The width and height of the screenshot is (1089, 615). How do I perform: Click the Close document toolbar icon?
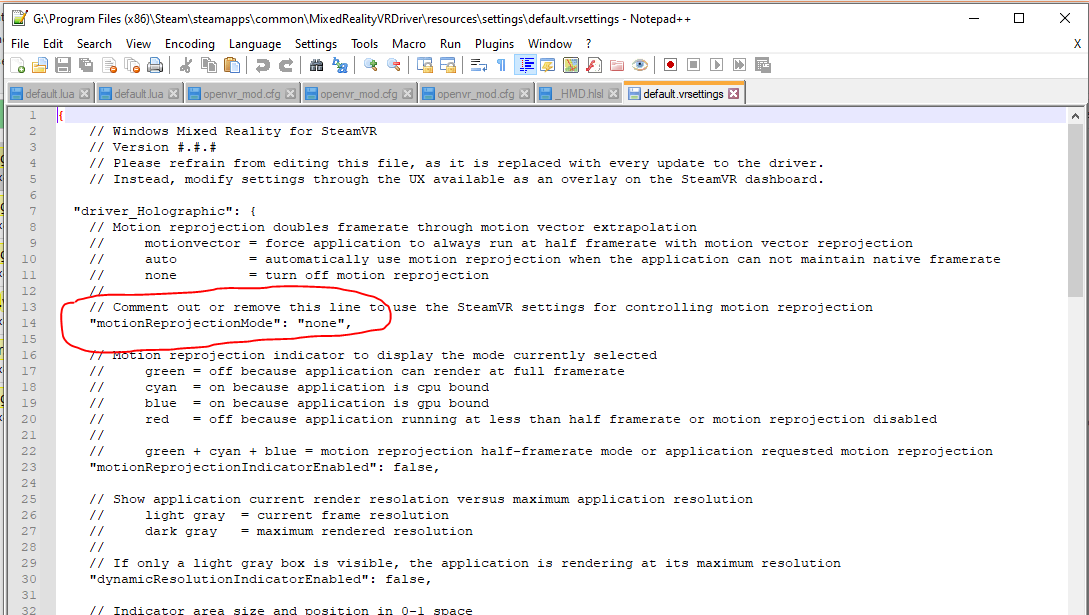(x=109, y=65)
